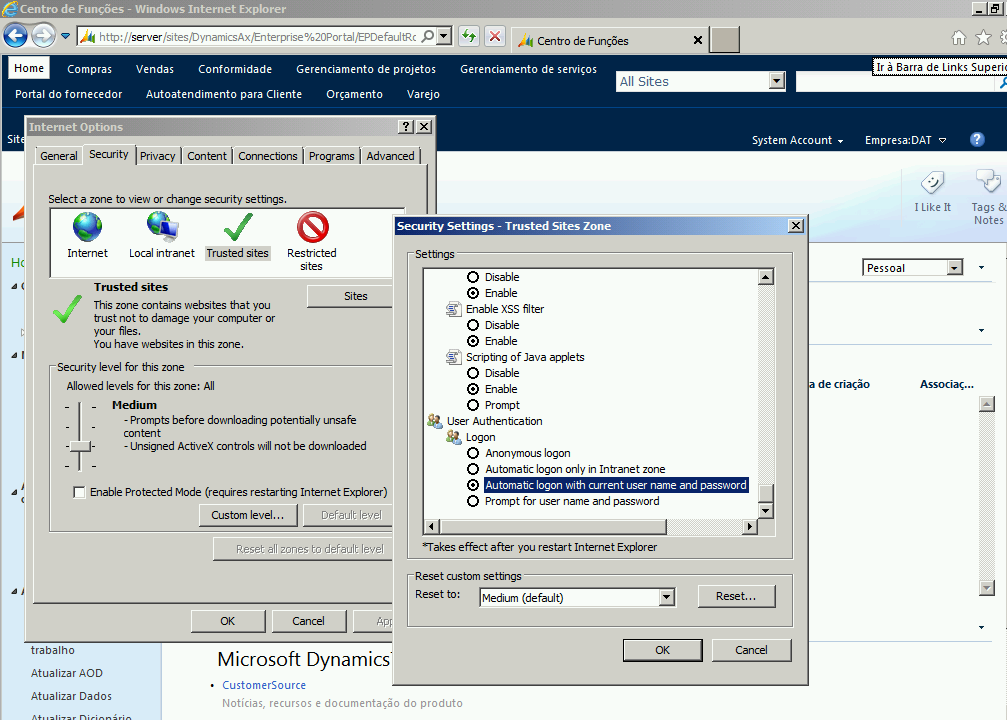The height and width of the screenshot is (720, 1007).
Task: Click the Reset... button in Security Settings
Action: point(736,596)
